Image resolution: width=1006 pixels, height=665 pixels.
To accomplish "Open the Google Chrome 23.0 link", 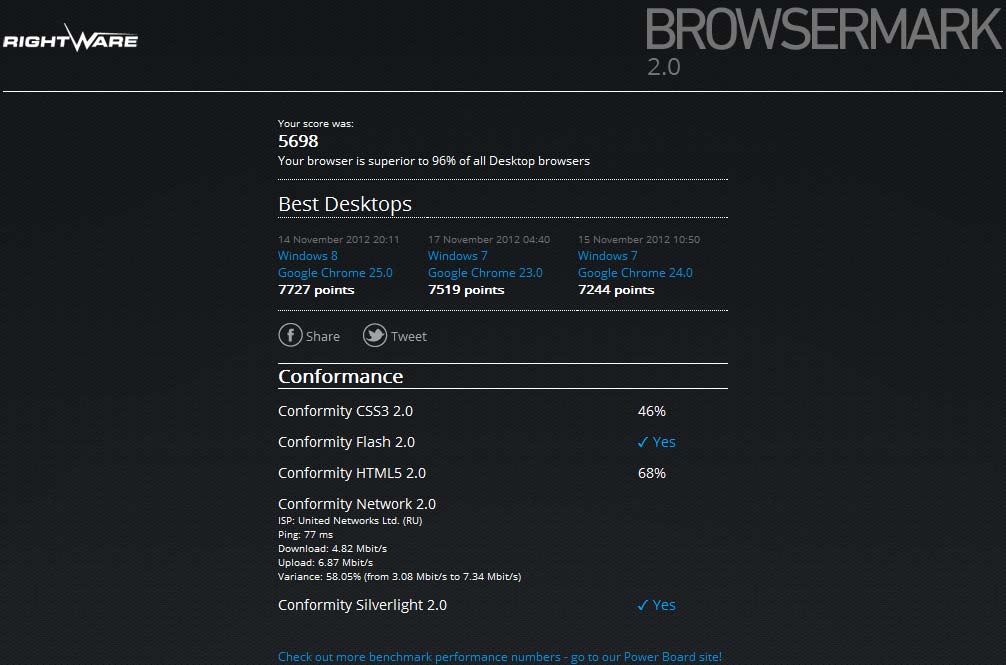I will (x=485, y=273).
